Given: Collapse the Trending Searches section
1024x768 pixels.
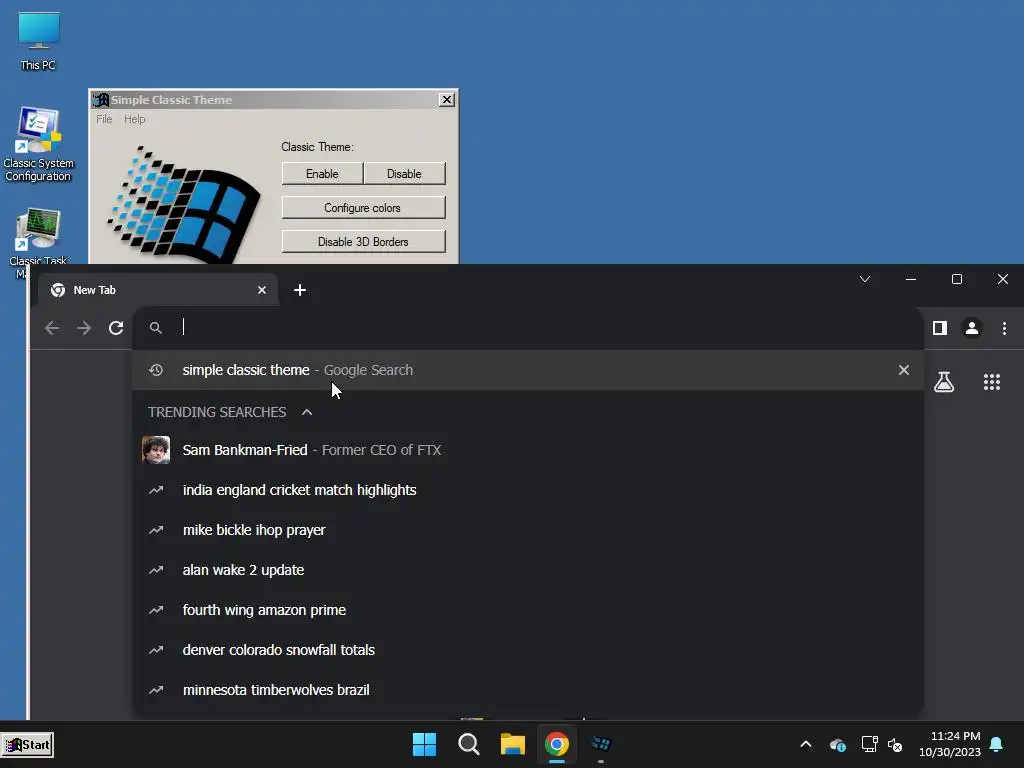Looking at the screenshot, I should tap(307, 412).
